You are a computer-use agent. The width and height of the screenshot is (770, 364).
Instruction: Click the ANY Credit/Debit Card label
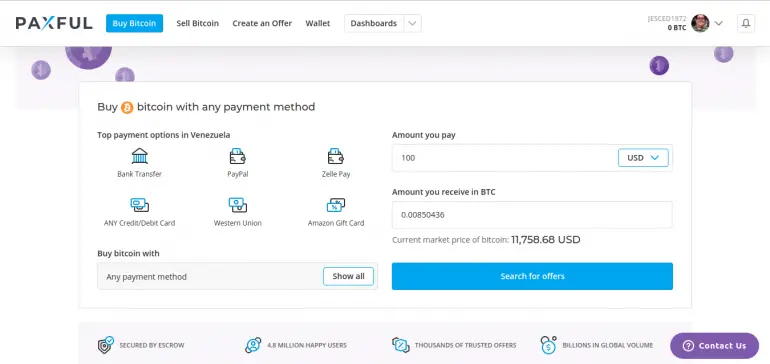point(139,223)
